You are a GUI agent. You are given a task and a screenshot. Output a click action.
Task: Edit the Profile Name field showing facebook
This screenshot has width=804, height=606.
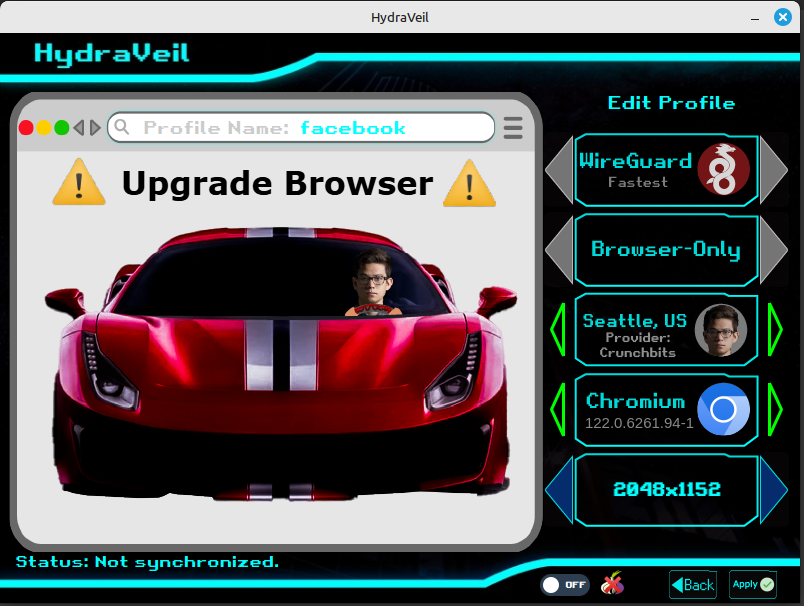(301, 127)
